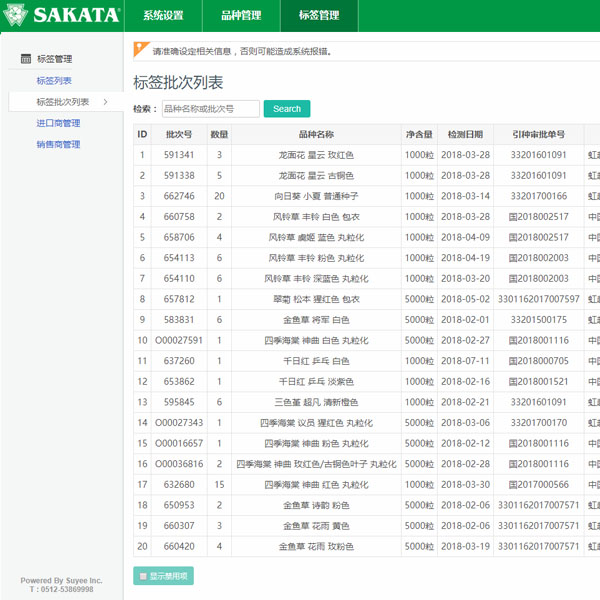600x600 pixels.
Task: Click the SAKATA logo icon
Action: tap(18, 15)
